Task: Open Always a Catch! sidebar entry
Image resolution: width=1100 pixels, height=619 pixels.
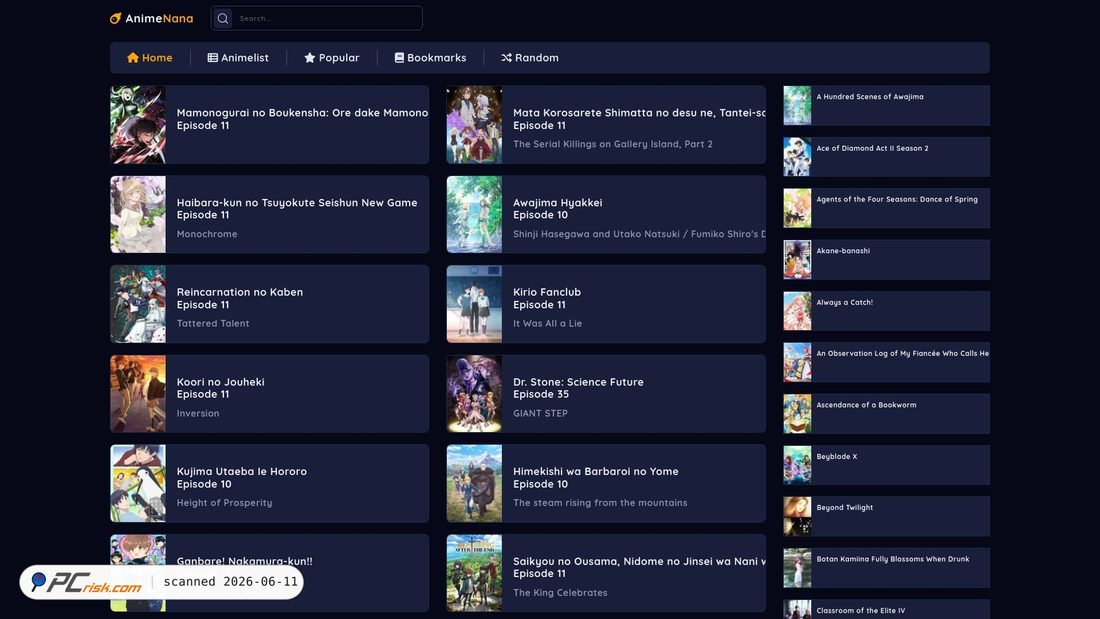Action: tap(887, 311)
